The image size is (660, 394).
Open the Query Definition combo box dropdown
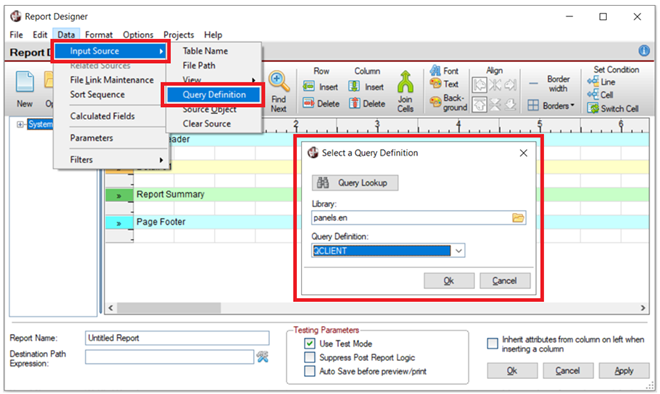(x=458, y=251)
